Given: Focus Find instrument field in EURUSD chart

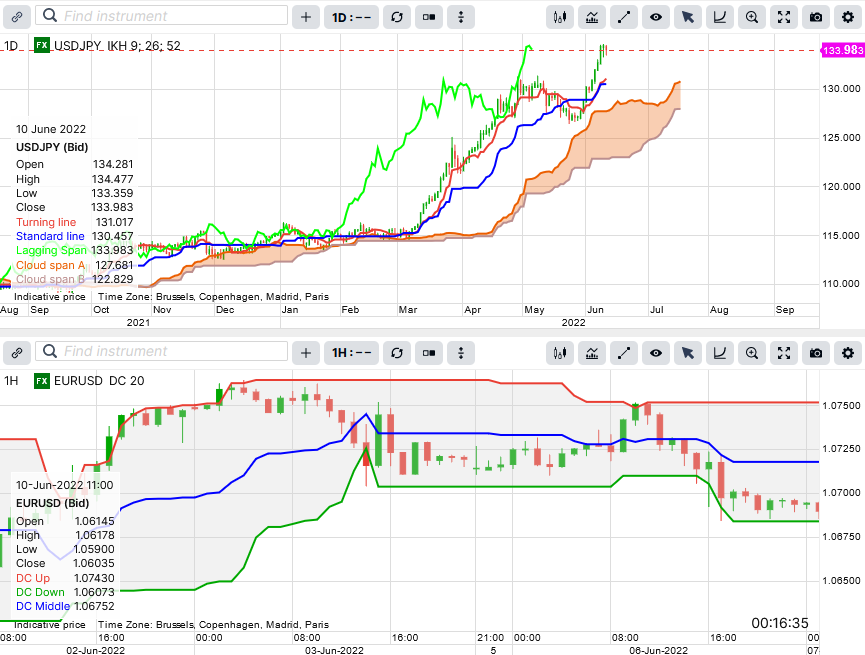Looking at the screenshot, I should coord(162,352).
